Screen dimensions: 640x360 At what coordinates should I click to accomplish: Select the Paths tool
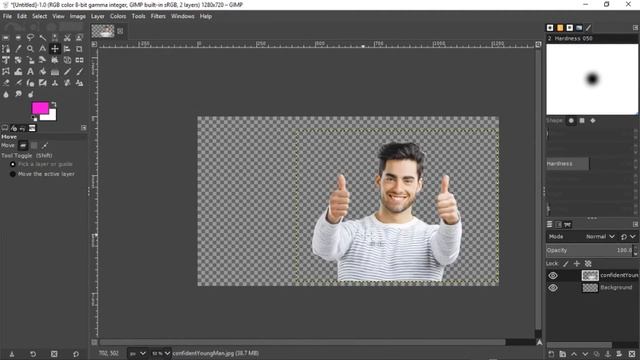click(6, 49)
